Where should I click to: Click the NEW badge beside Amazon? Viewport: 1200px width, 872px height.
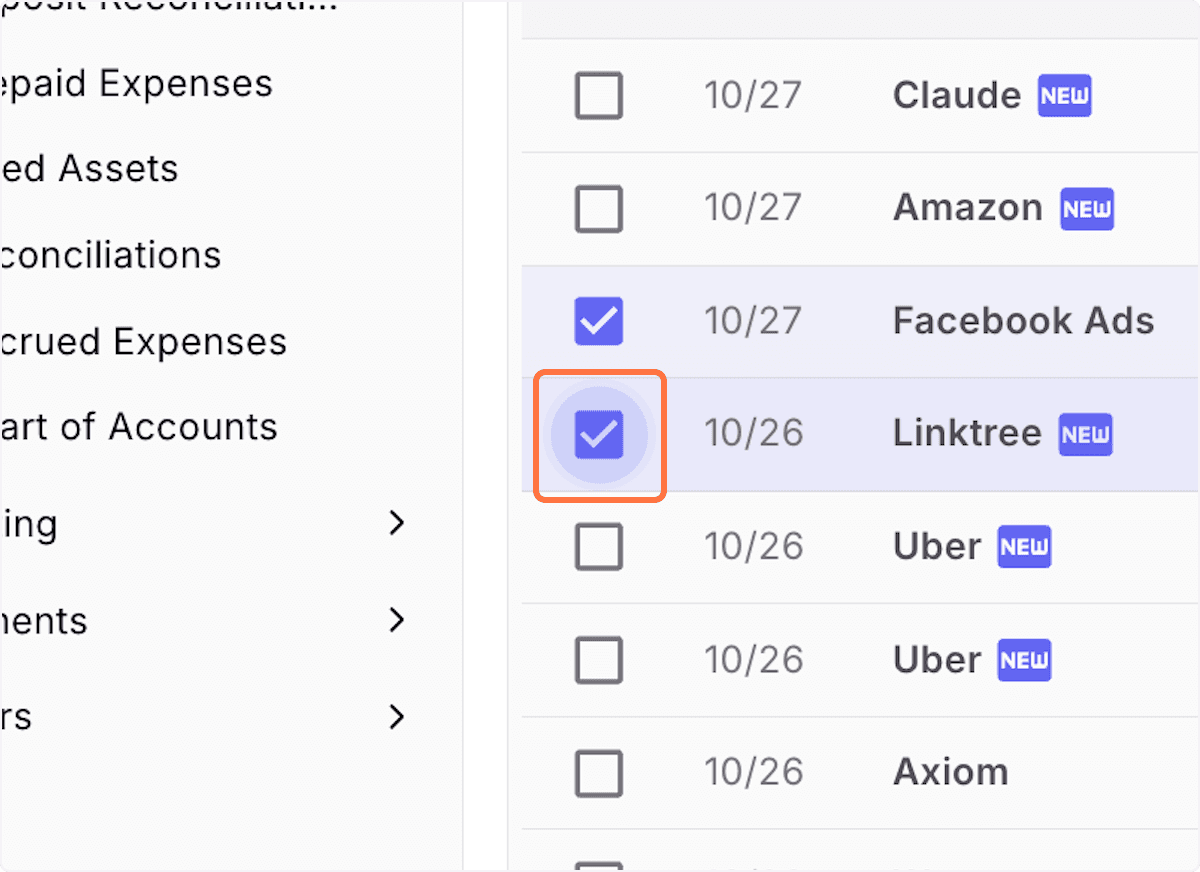(x=1086, y=209)
